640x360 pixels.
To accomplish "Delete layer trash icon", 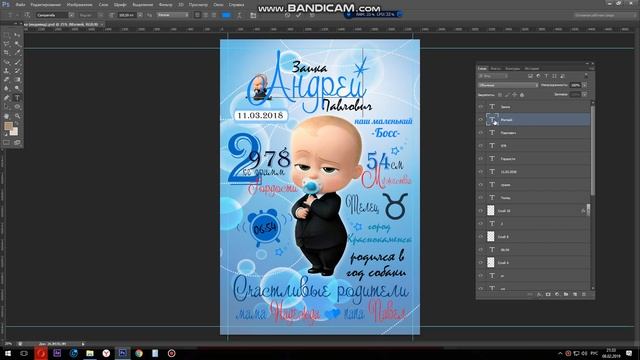I will pos(584,294).
